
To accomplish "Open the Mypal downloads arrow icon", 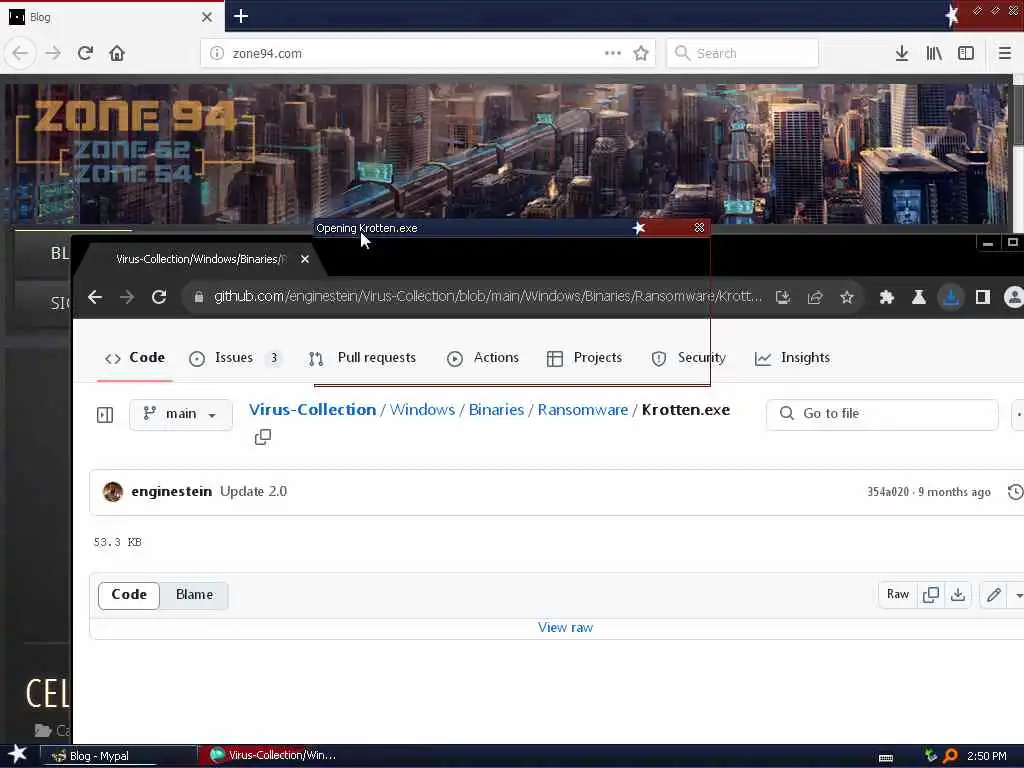I will point(902,53).
